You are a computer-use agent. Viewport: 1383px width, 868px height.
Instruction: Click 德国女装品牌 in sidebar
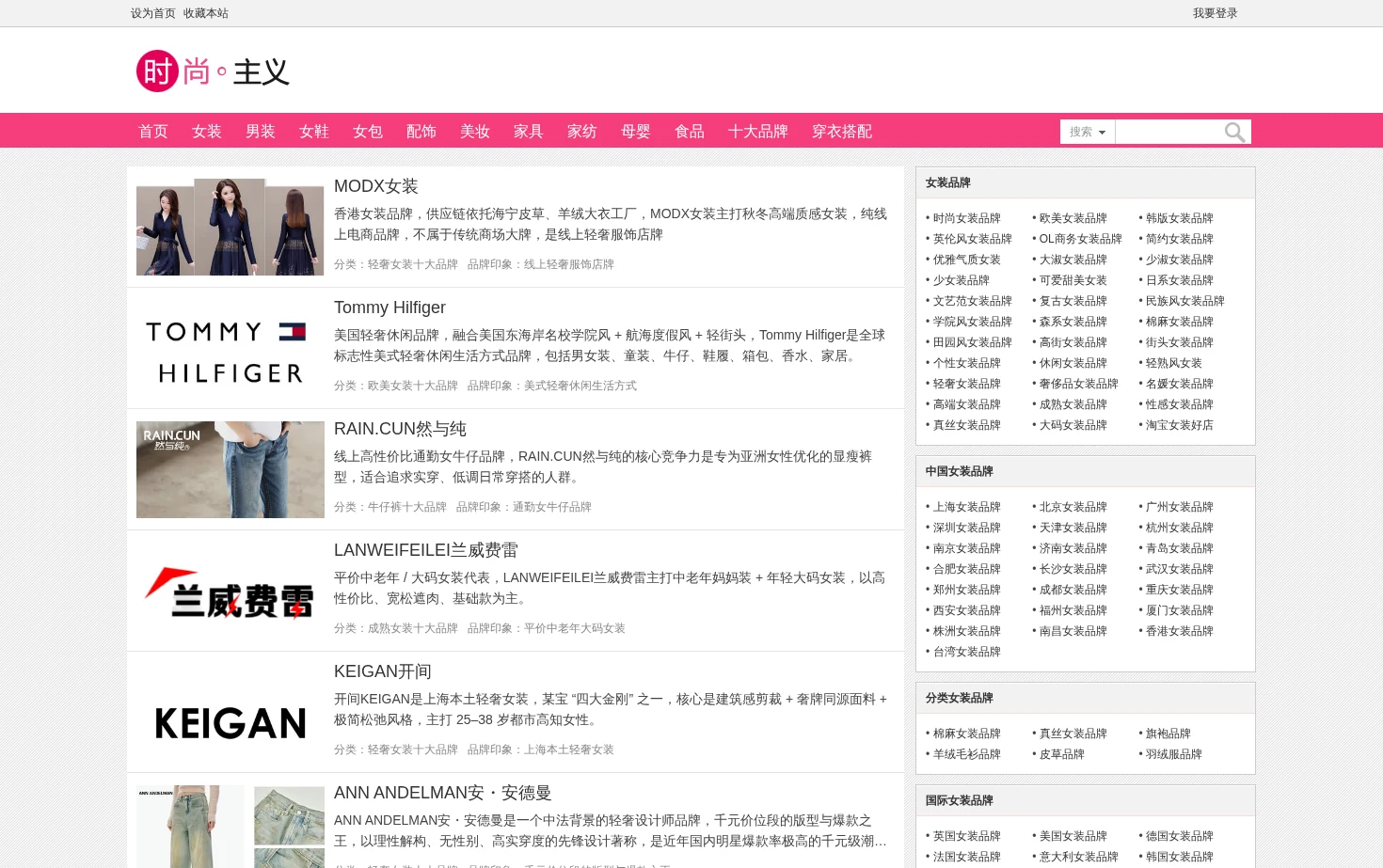tap(1180, 836)
